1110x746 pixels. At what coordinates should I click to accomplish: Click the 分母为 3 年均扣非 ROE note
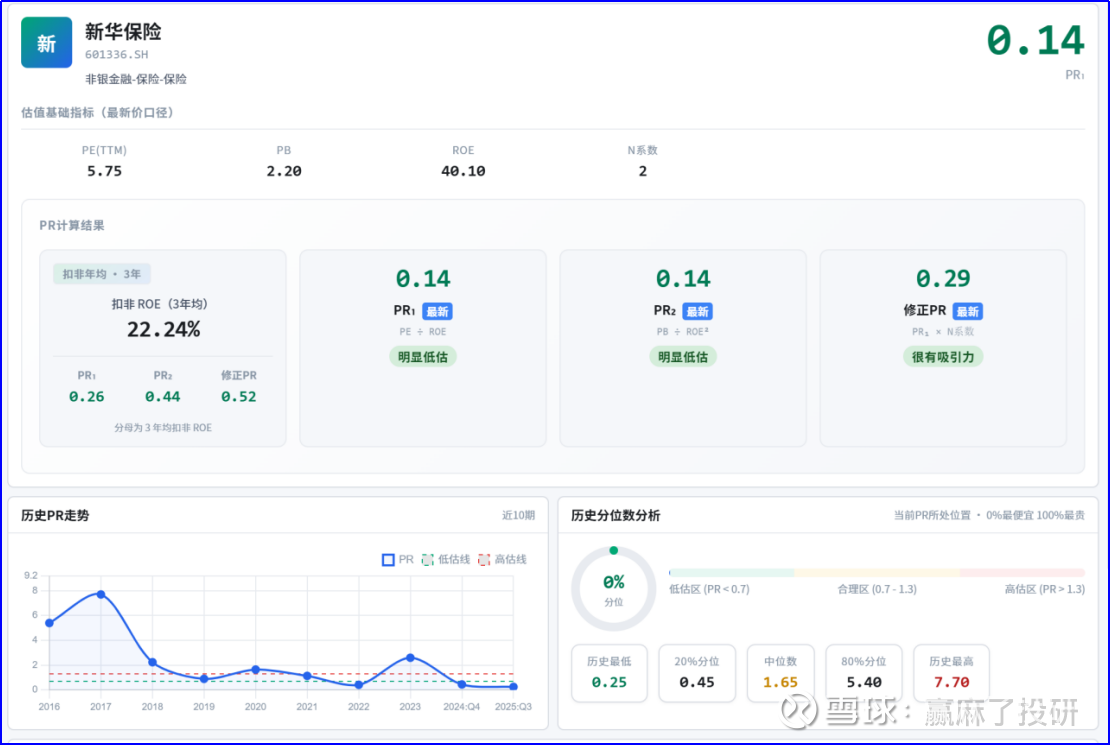click(x=163, y=427)
